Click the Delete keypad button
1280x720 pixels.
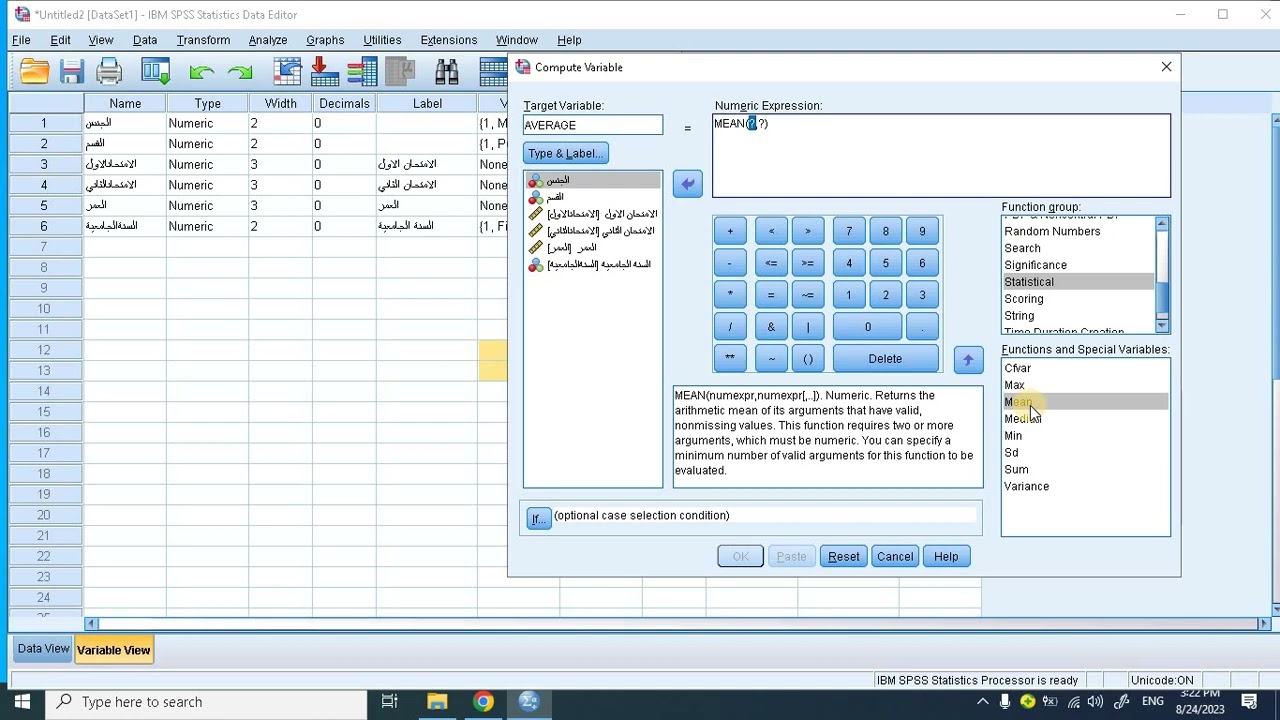click(x=885, y=359)
